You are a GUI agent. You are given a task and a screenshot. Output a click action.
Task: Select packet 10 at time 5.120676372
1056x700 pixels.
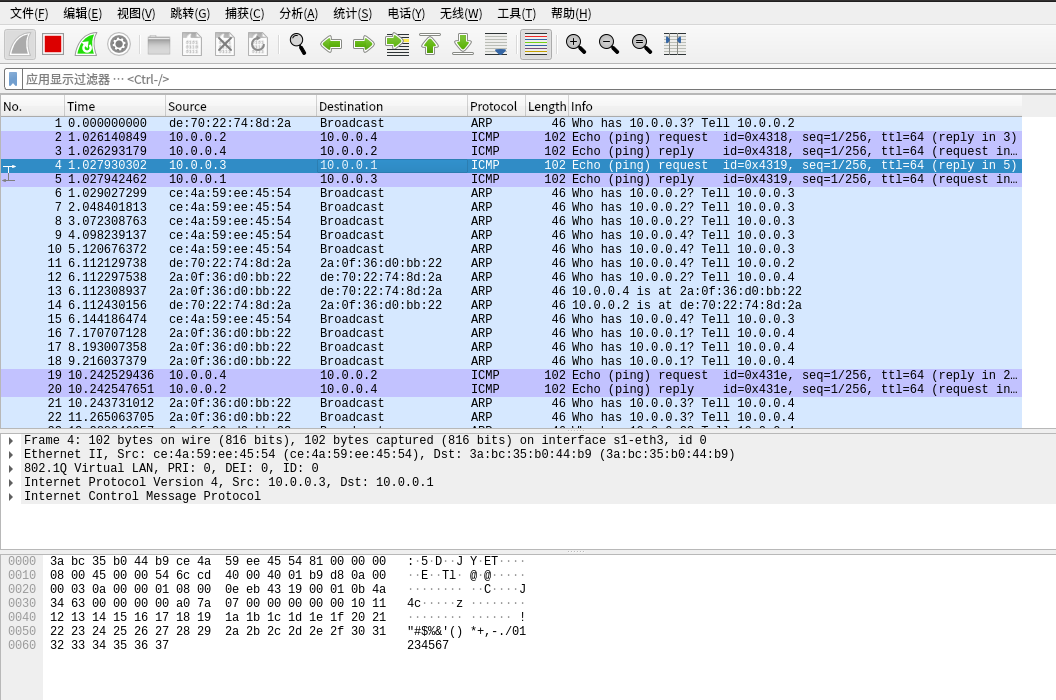pyautogui.click(x=511, y=249)
